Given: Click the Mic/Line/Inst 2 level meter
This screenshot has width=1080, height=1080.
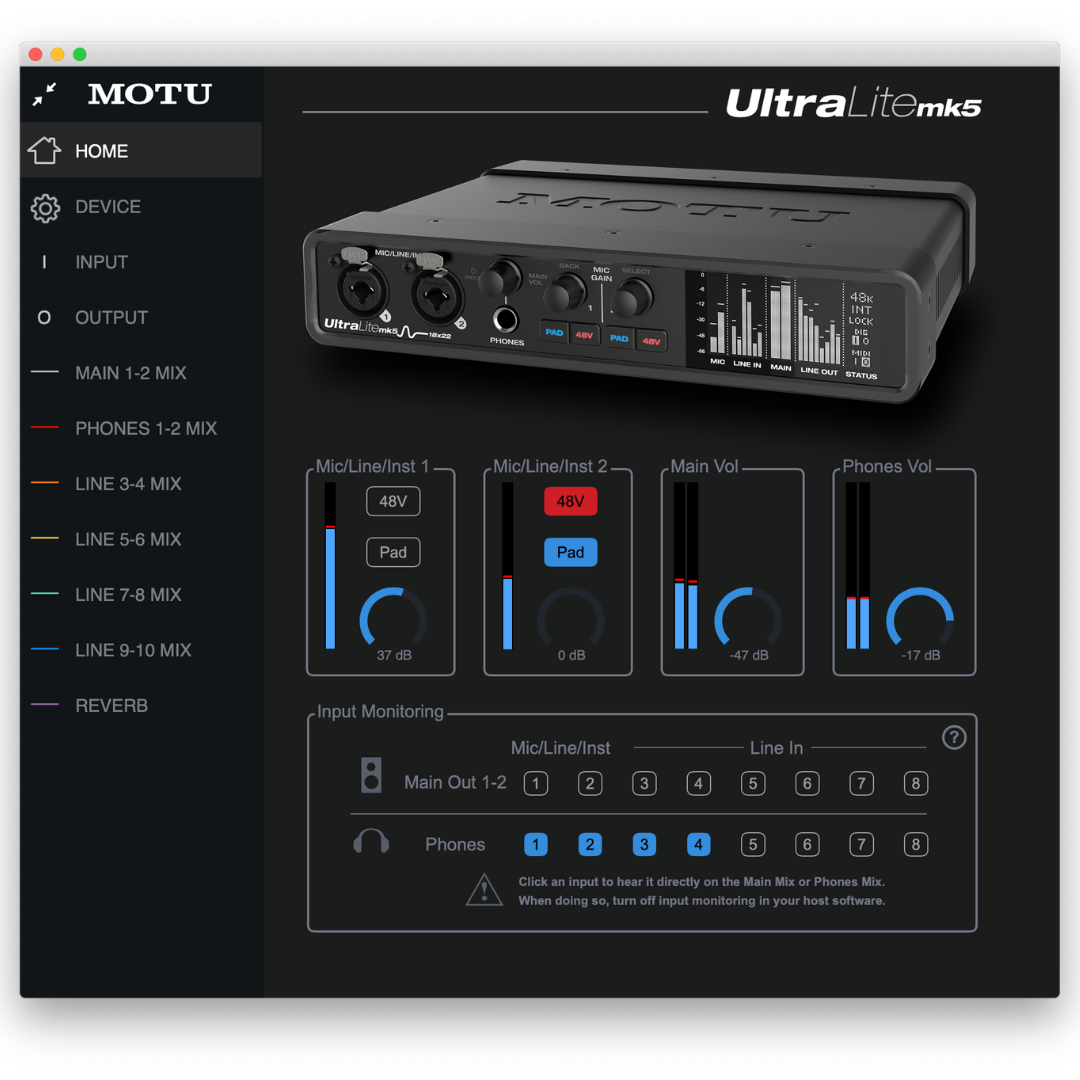Looking at the screenshot, I should click(x=508, y=565).
